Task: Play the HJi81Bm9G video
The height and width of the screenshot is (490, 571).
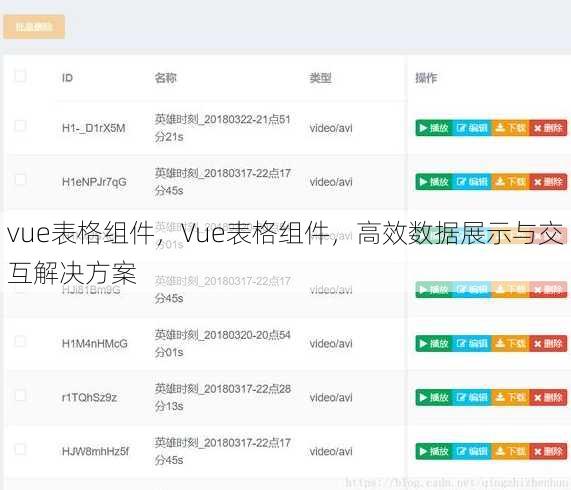Action: pos(434,289)
